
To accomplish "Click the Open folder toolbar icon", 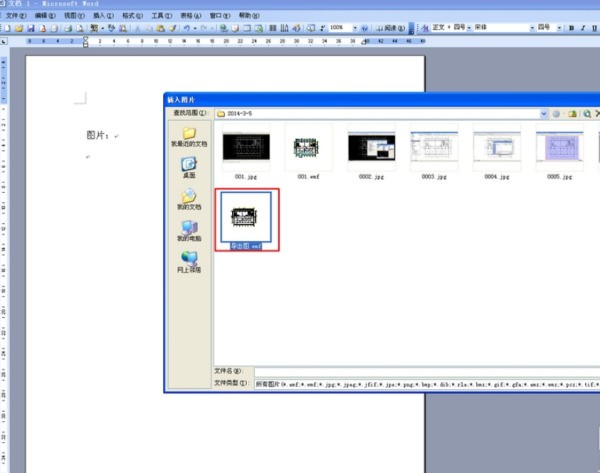I will click(x=19, y=28).
